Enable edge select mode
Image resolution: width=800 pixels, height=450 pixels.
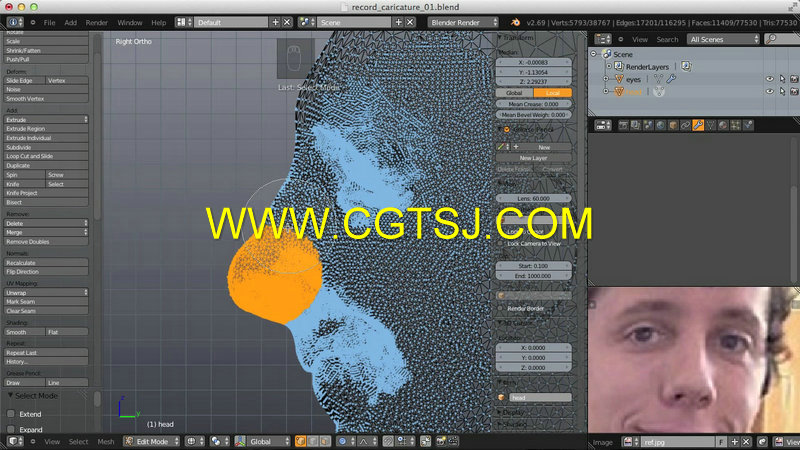coord(312,441)
